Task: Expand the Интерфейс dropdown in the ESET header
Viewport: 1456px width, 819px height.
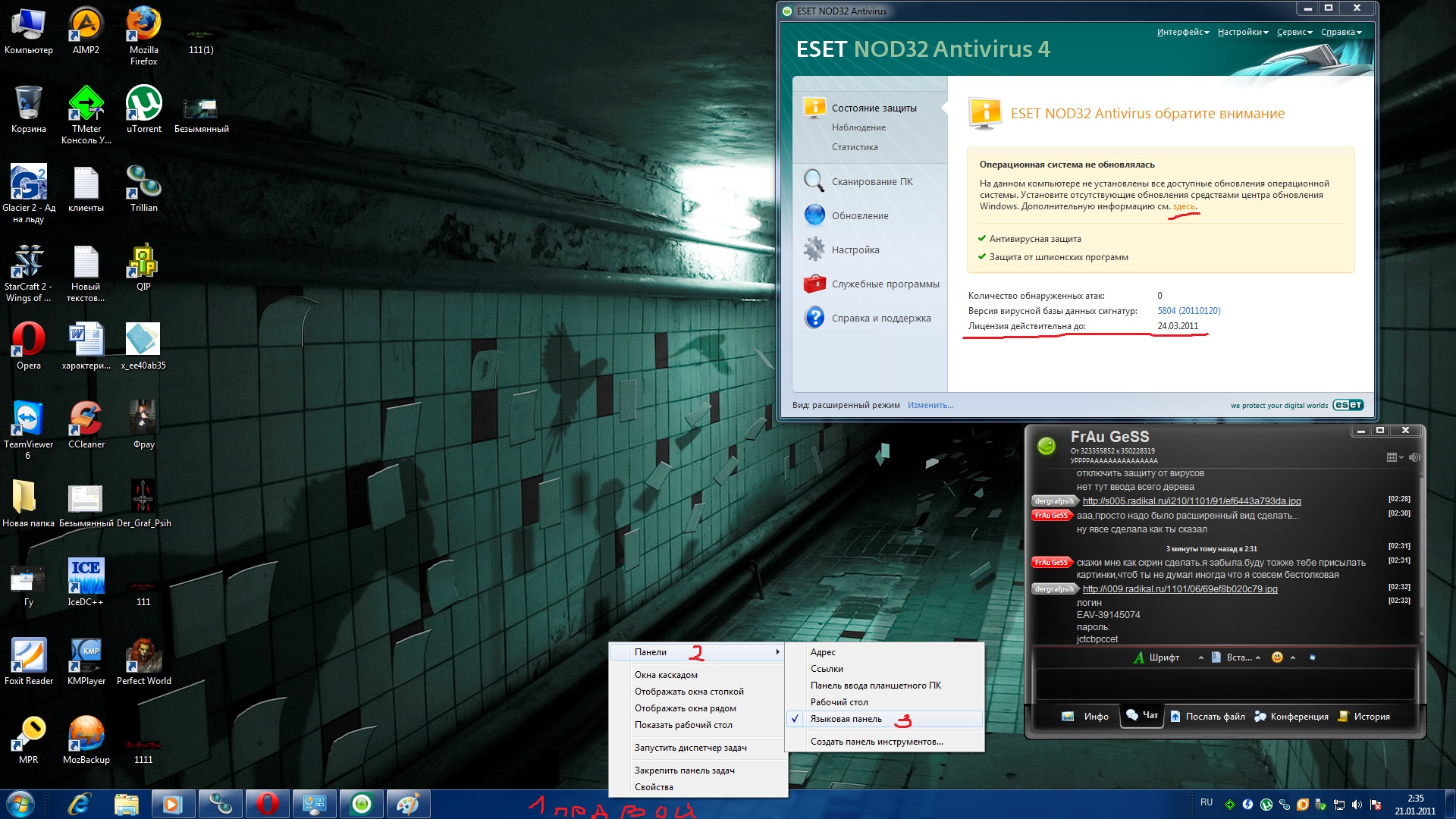Action: point(1182,32)
